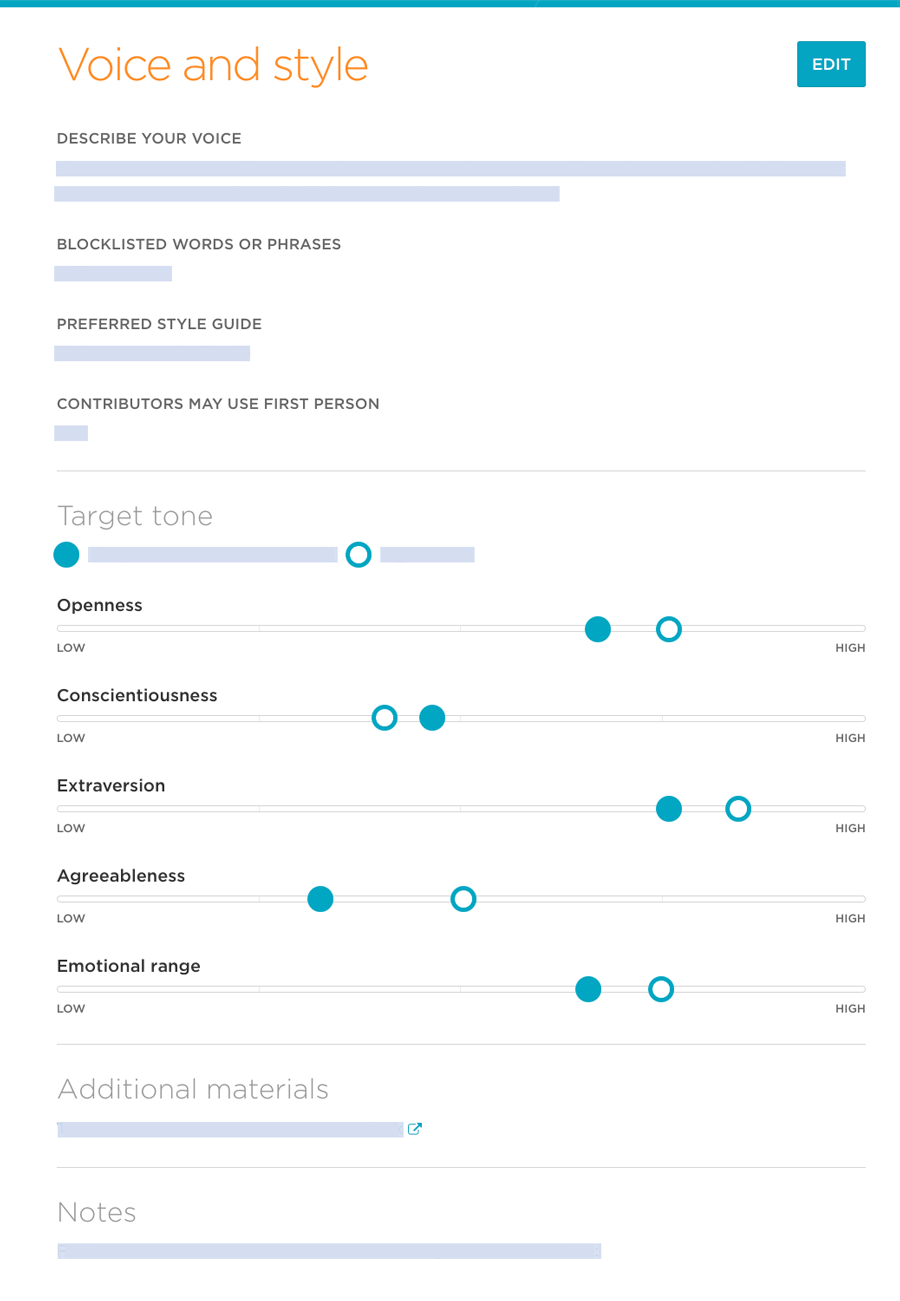Click the preferred style guide value

[x=152, y=353]
